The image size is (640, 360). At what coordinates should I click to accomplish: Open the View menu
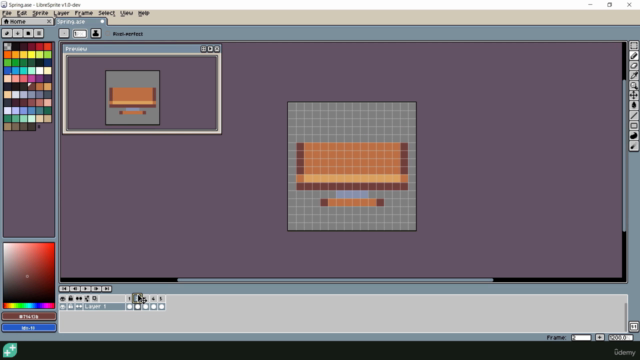(x=127, y=13)
